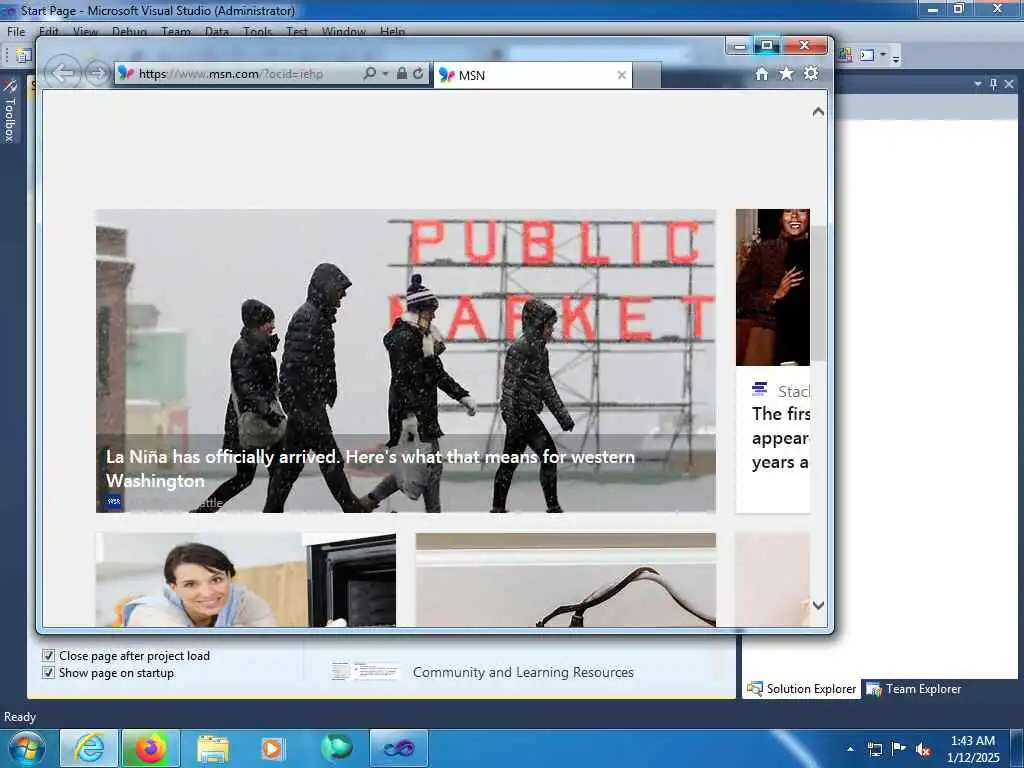
Task: Open the Visual Studio toolbar options dropdown arrow
Action: click(x=883, y=55)
